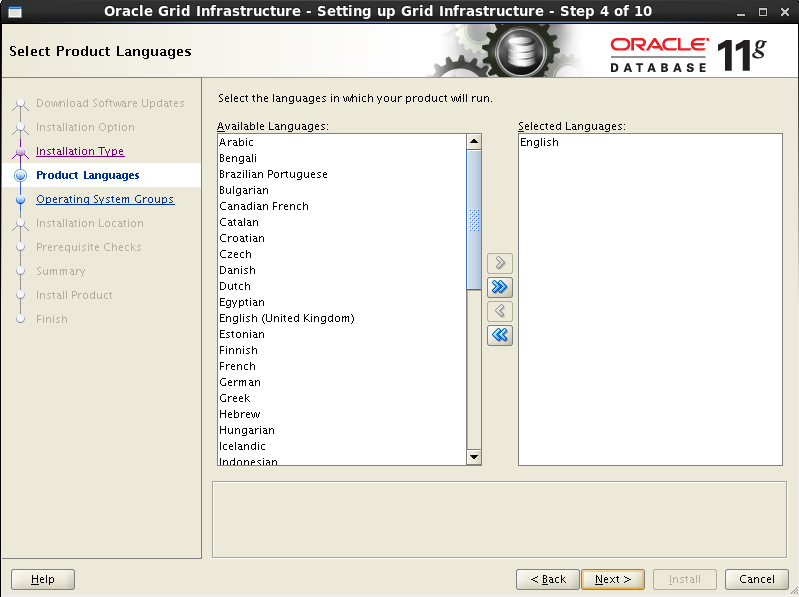Choose Canadian French language

point(341,206)
